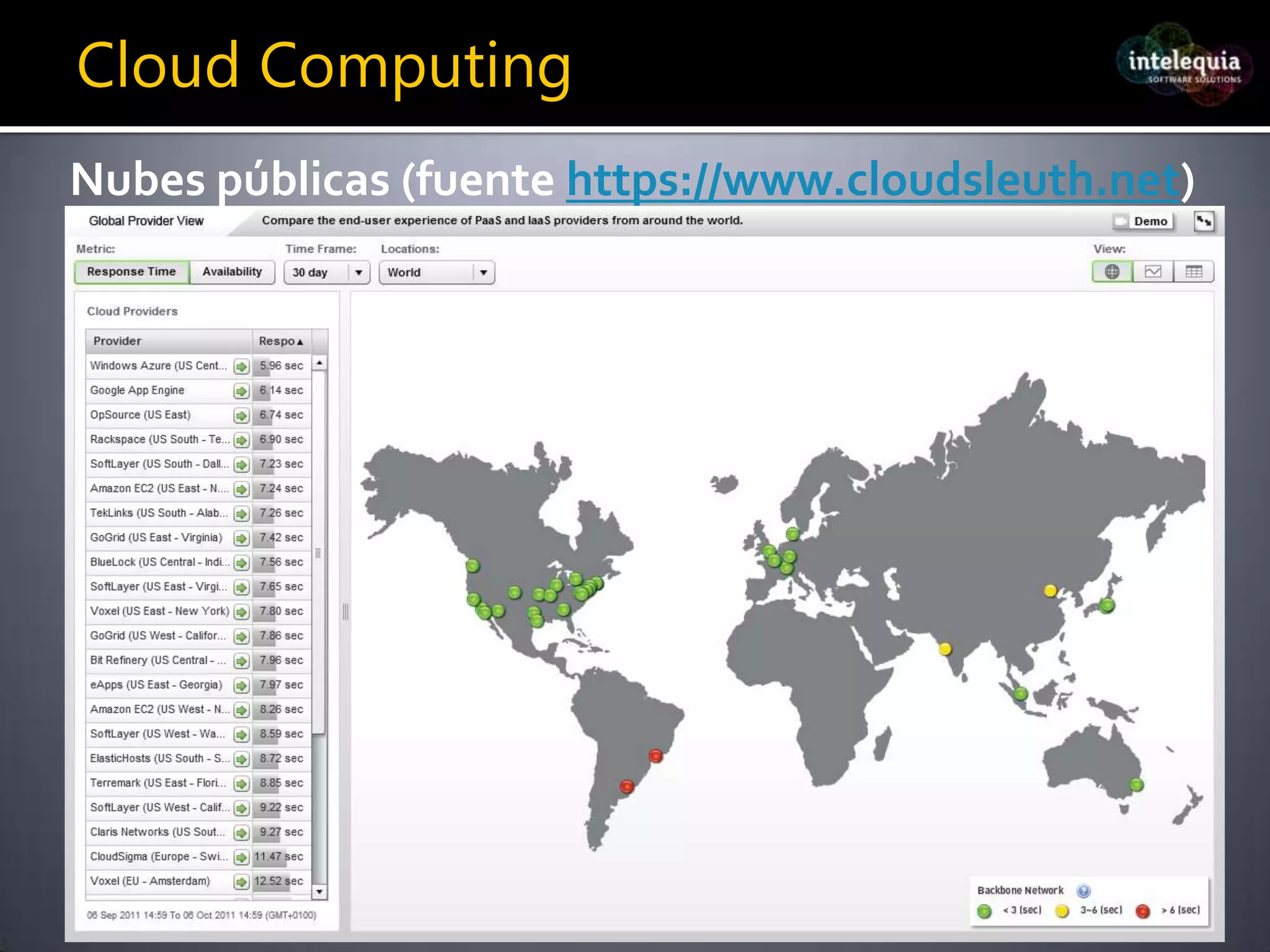This screenshot has height=952, width=1270.
Task: Select the Google App Engine provider name
Action: (x=137, y=390)
